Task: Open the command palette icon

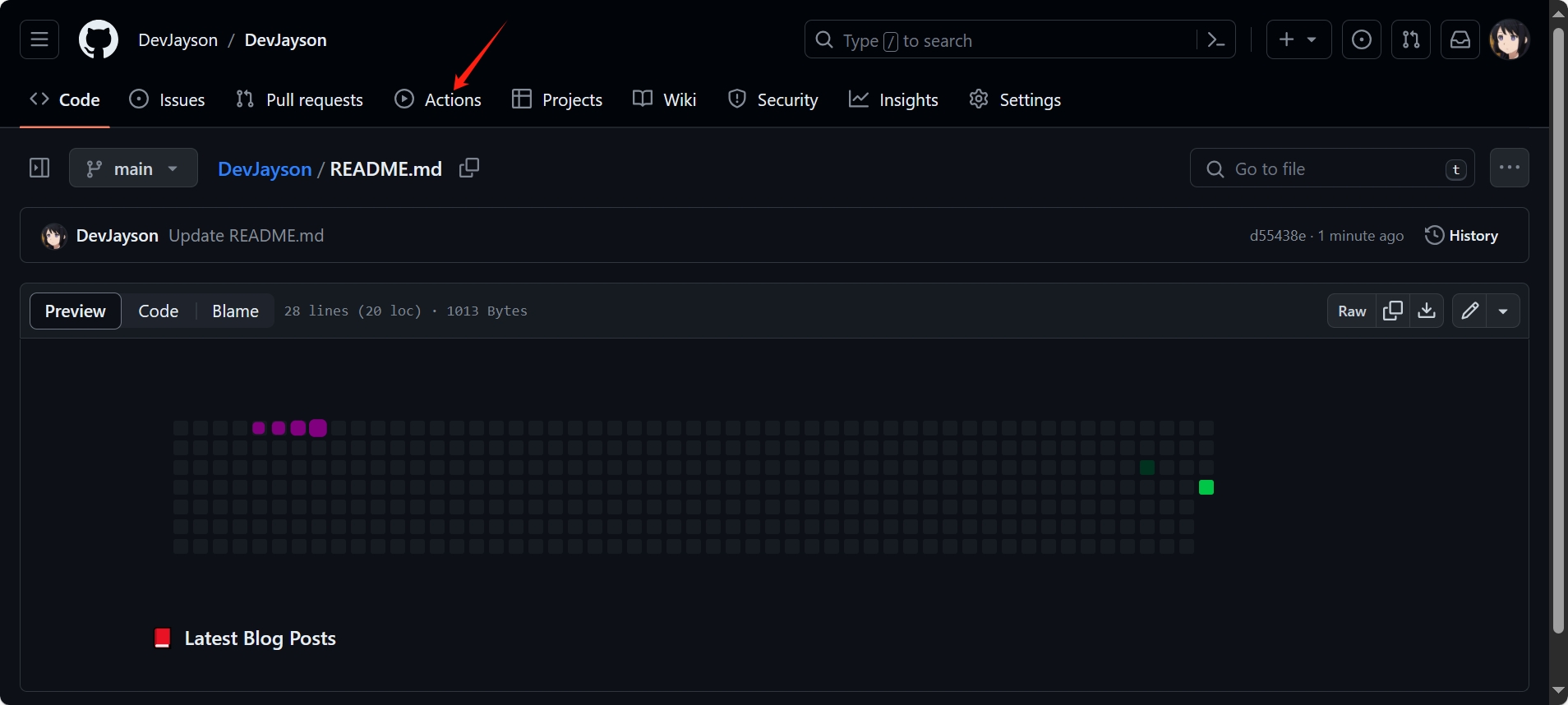Action: pos(1216,39)
